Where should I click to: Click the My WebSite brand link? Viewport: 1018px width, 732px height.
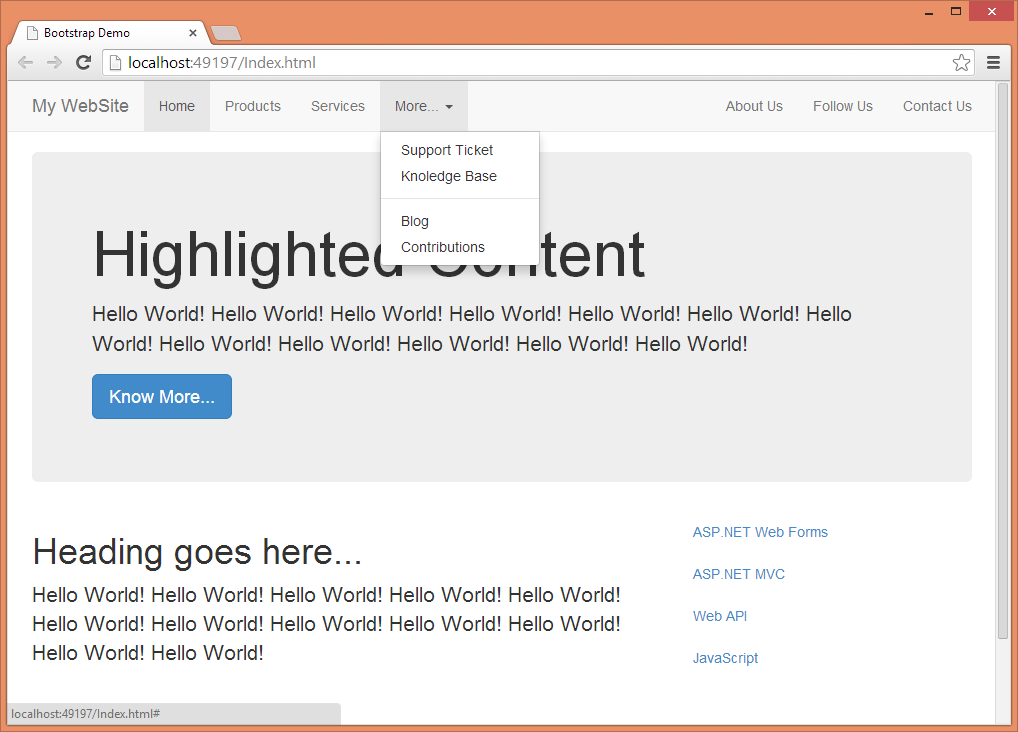(x=80, y=106)
